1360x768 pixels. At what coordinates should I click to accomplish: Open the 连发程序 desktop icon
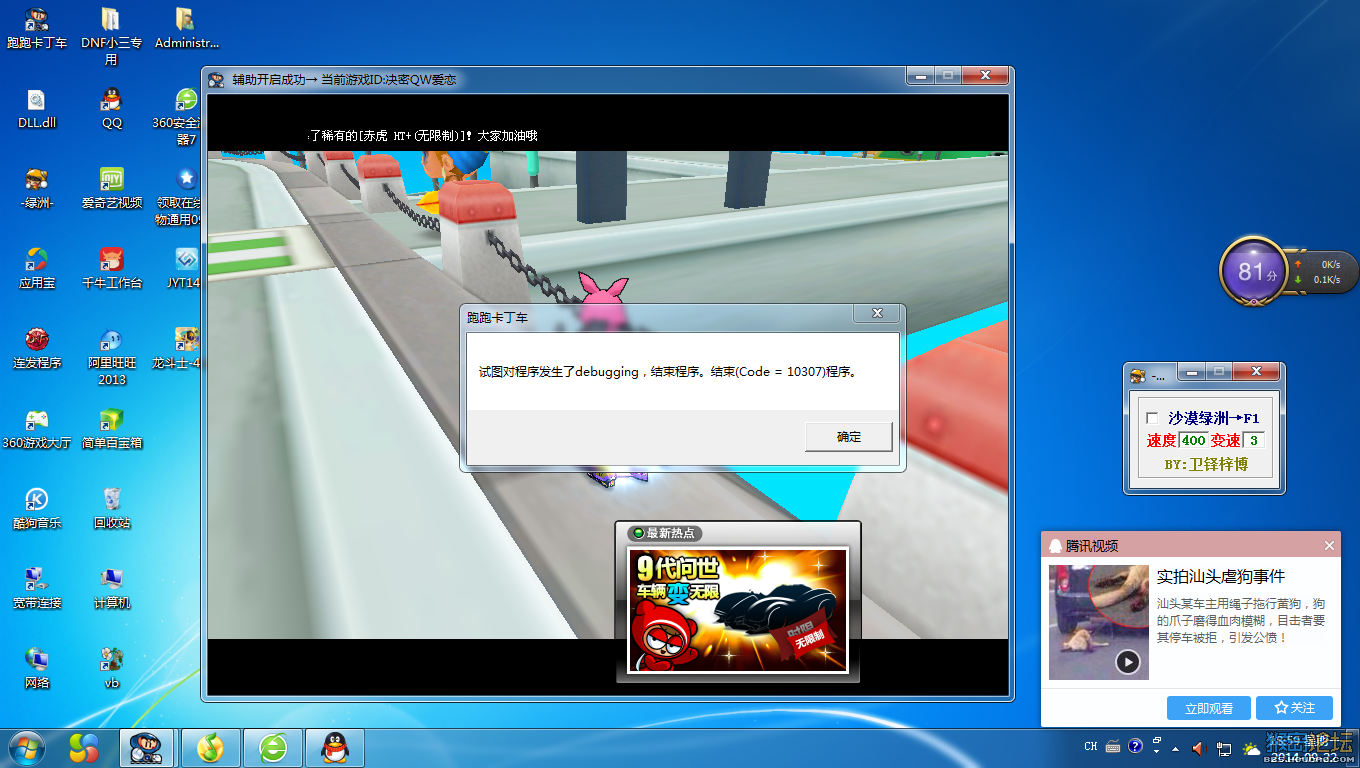pos(37,348)
